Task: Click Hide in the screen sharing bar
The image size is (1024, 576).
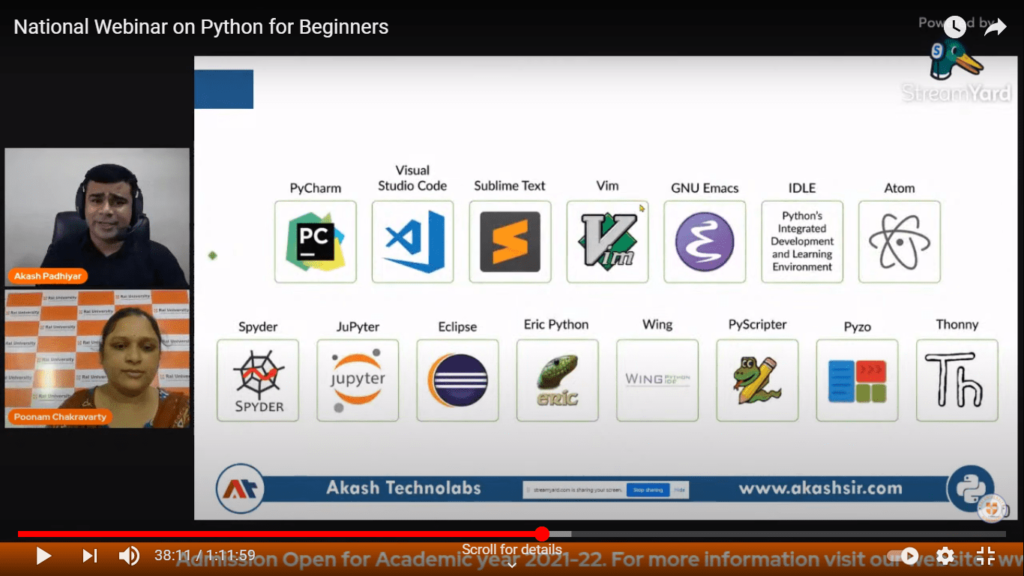Action: [x=679, y=490]
